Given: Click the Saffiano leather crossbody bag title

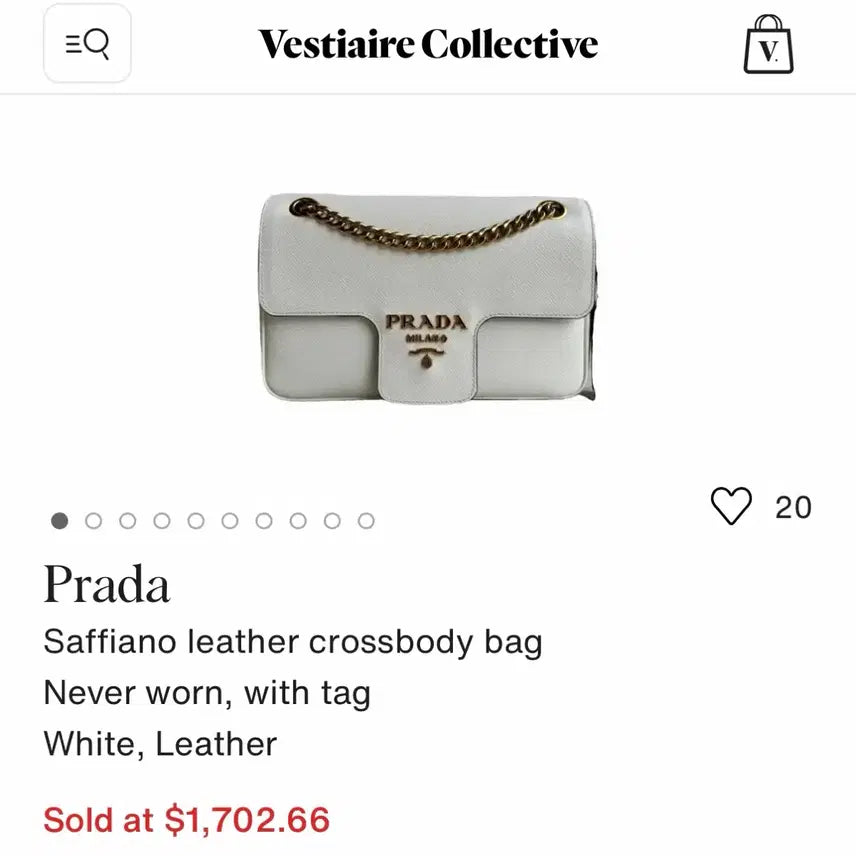Looking at the screenshot, I should (292, 641).
